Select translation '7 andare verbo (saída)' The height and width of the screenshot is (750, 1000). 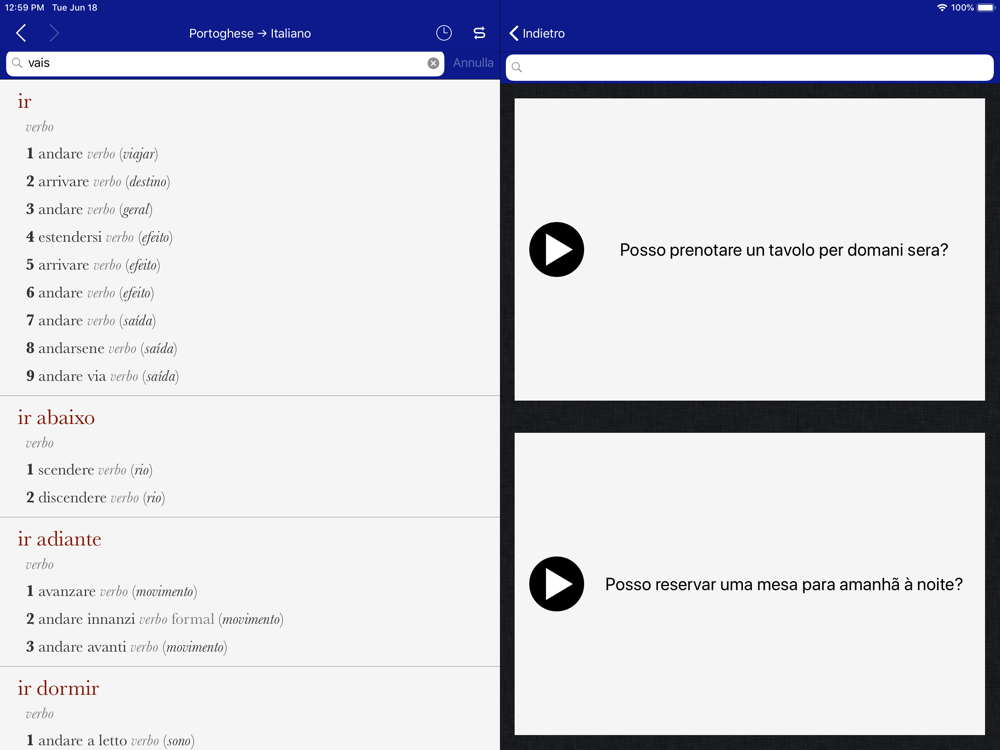tap(91, 321)
